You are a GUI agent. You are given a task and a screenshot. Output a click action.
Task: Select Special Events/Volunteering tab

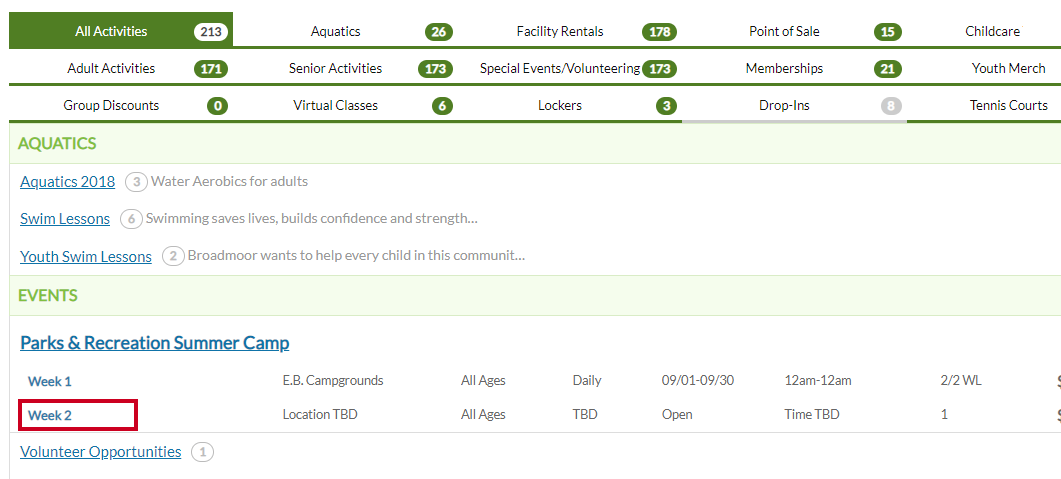pos(570,68)
